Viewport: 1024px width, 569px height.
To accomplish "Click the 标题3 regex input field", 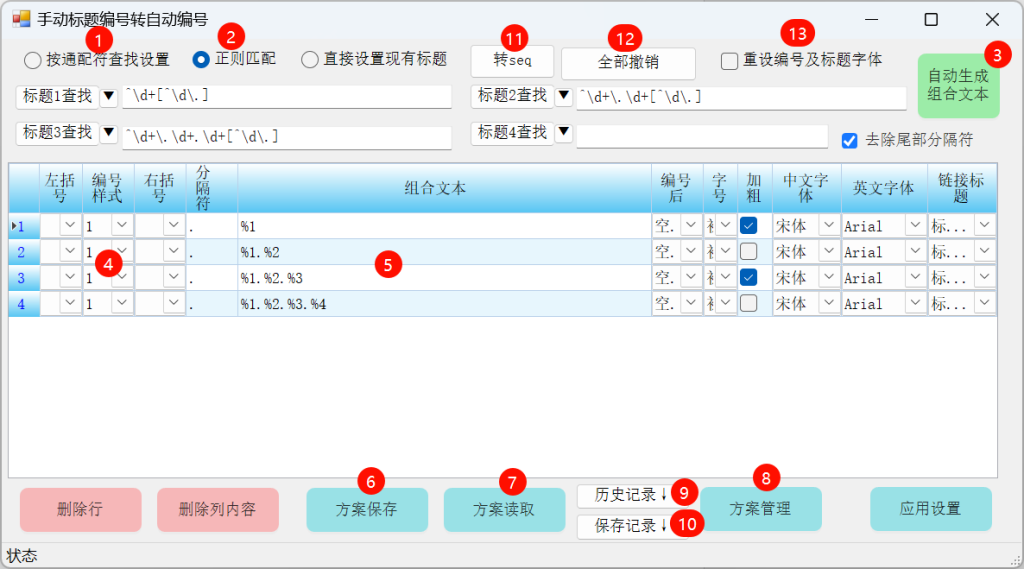I will [x=287, y=137].
